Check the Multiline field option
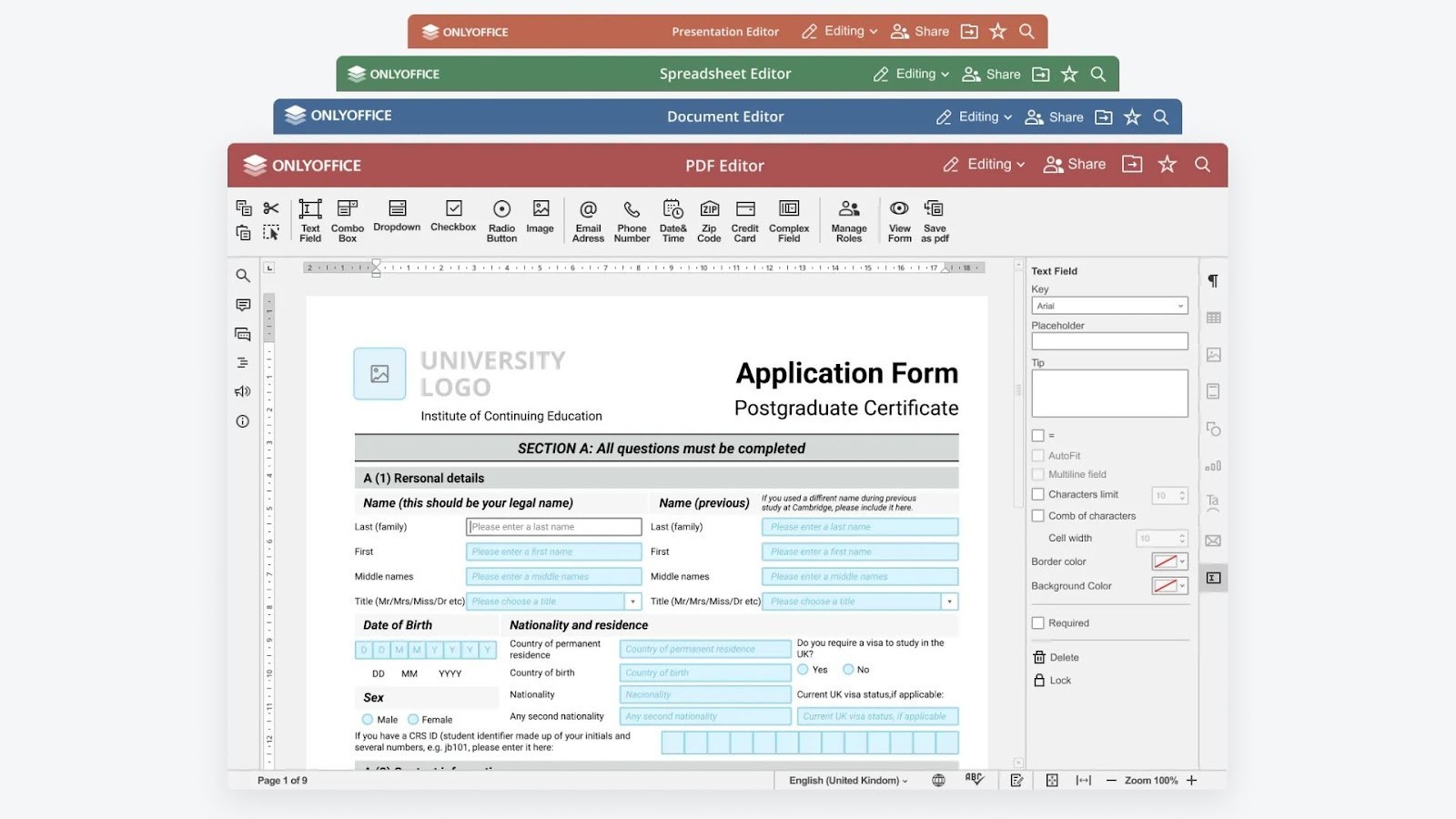Image resolution: width=1456 pixels, height=819 pixels. pos(1038,474)
